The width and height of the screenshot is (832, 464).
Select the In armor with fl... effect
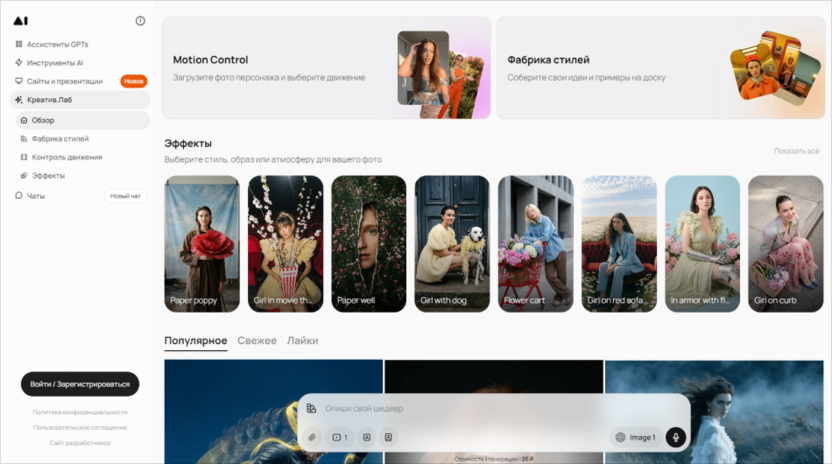click(x=702, y=244)
